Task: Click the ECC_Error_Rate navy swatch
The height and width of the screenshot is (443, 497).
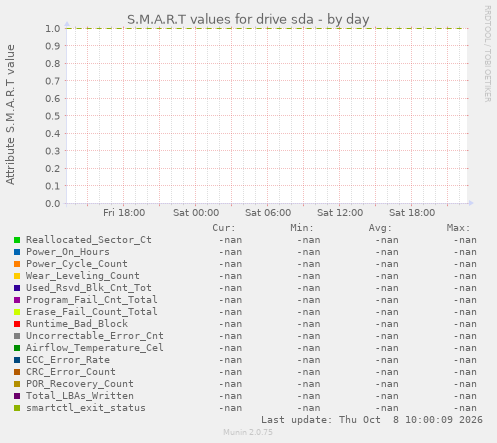Action: [x=17, y=360]
